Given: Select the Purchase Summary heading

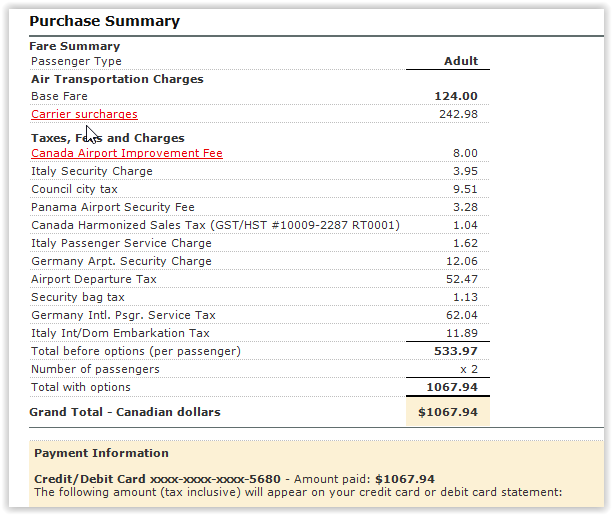Looking at the screenshot, I should tap(105, 21).
